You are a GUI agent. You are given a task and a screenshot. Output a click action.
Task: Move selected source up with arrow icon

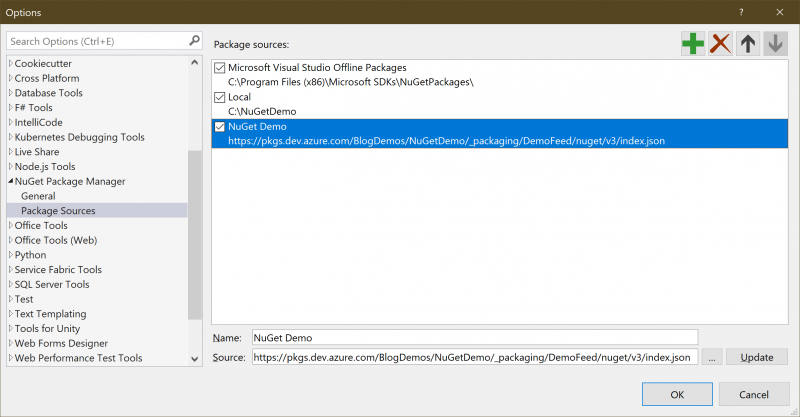tap(748, 43)
